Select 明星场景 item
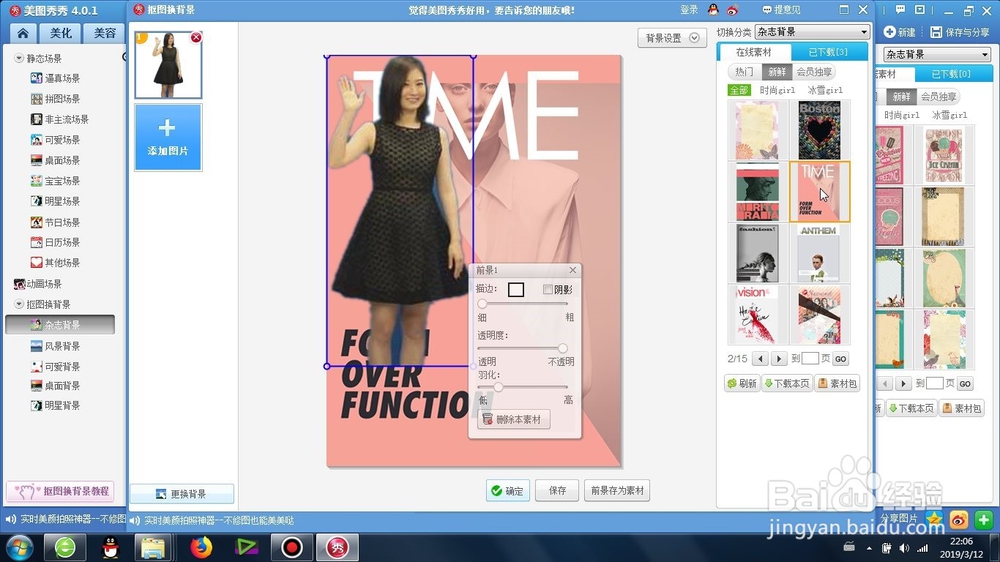The height and width of the screenshot is (562, 1000). pyautogui.click(x=55, y=201)
